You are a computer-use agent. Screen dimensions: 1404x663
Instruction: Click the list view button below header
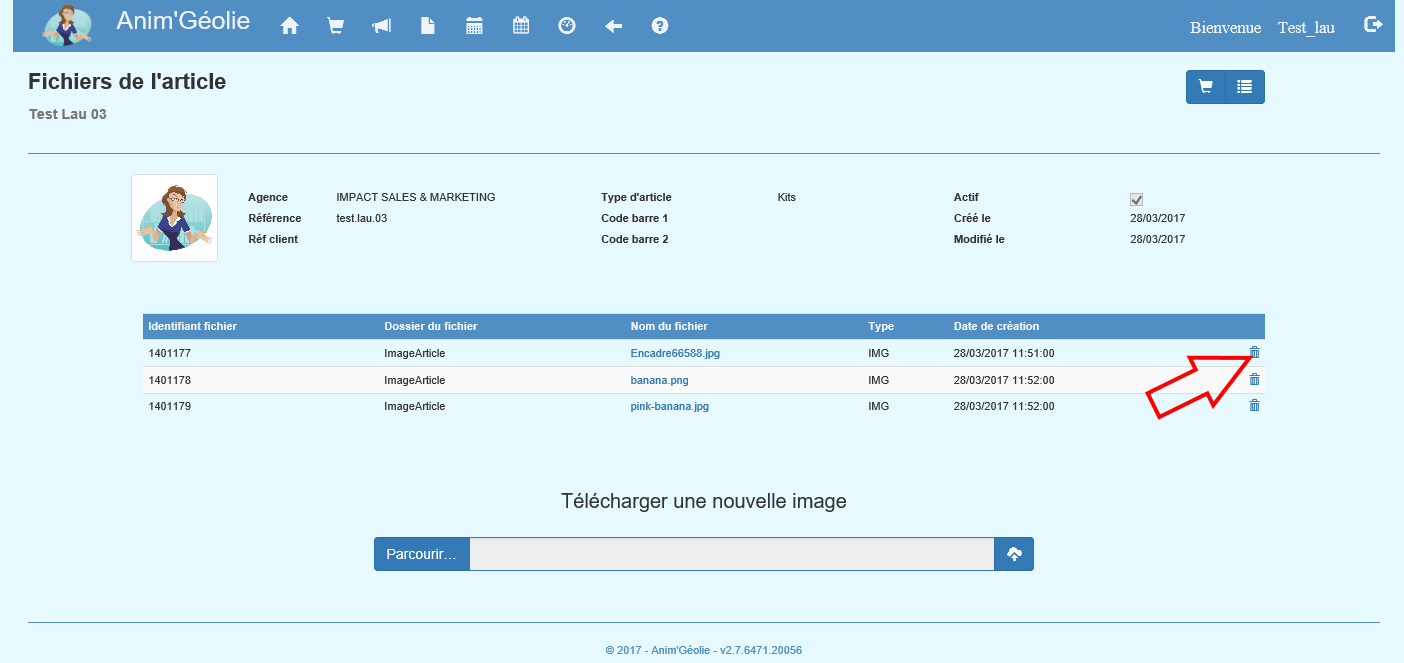[1245, 87]
